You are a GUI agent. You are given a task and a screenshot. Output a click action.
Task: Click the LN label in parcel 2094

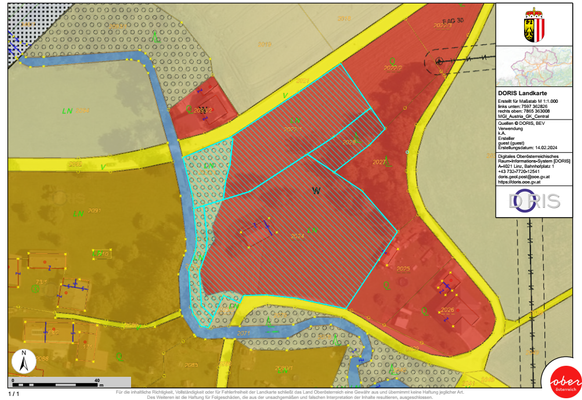click(67, 111)
